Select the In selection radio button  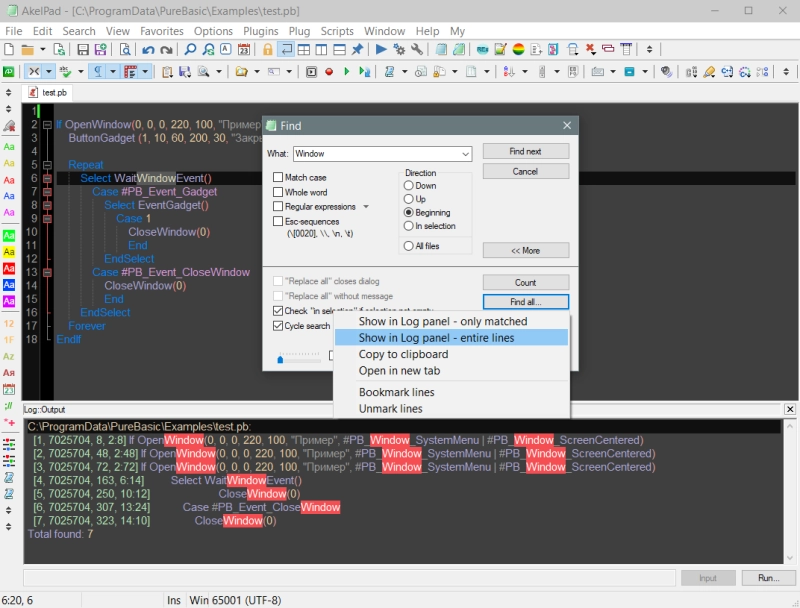(409, 226)
